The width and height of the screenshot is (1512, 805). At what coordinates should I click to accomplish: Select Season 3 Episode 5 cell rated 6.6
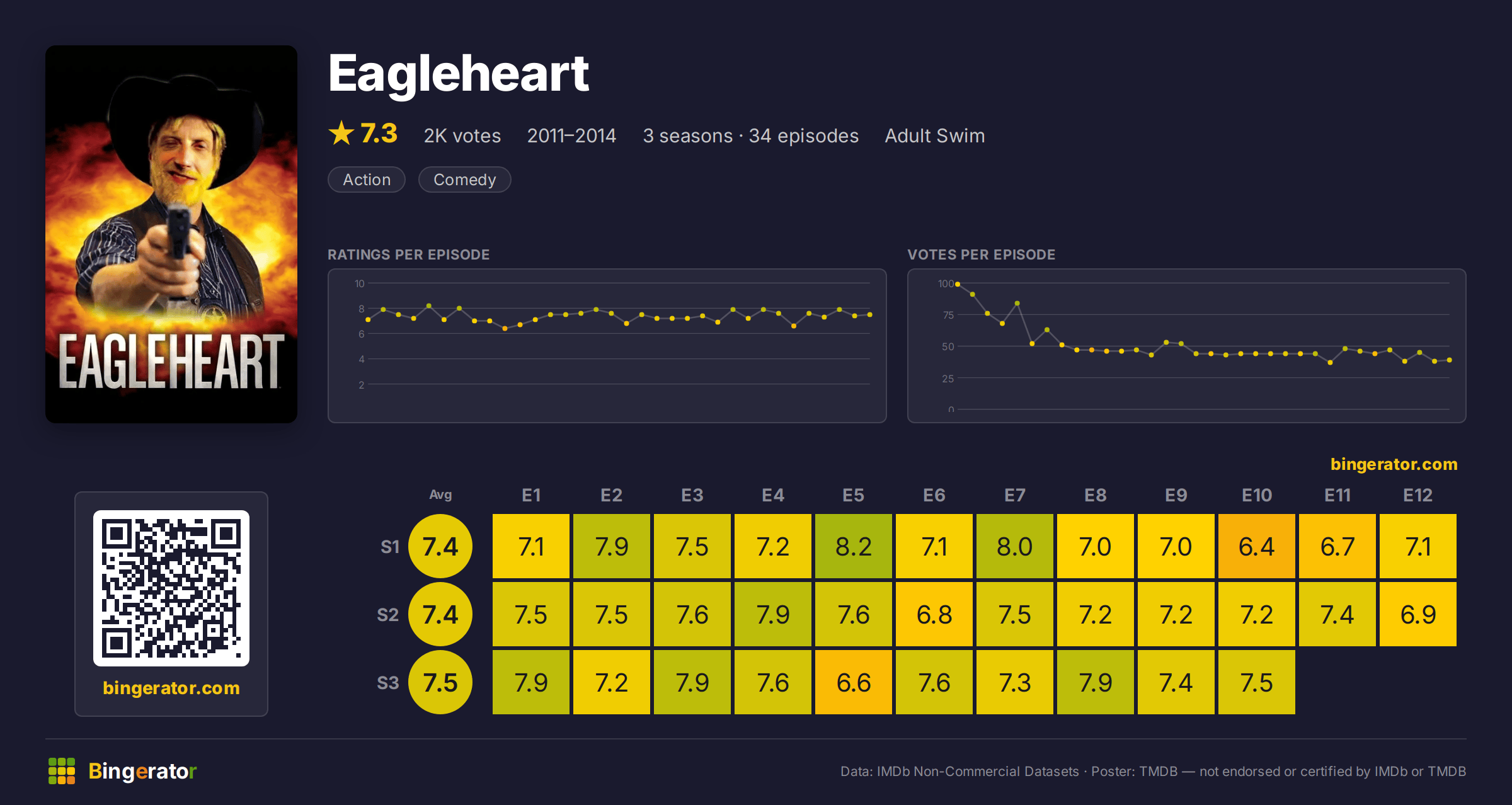(854, 682)
